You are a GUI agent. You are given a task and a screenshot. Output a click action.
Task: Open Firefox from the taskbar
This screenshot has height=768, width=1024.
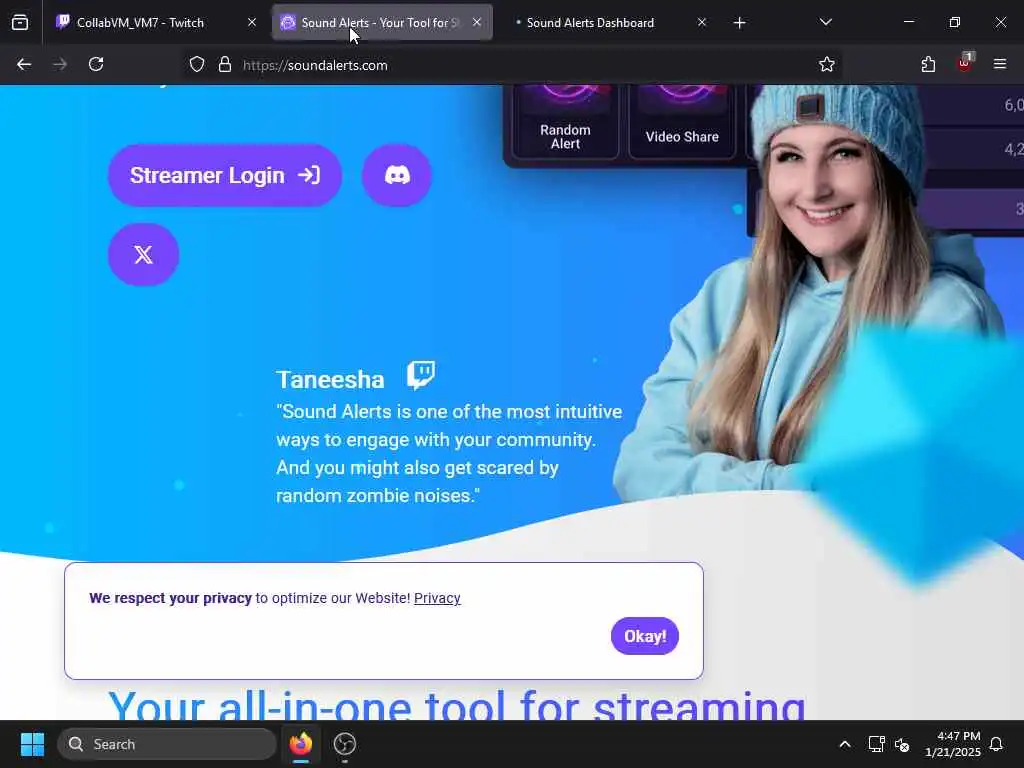click(x=301, y=744)
